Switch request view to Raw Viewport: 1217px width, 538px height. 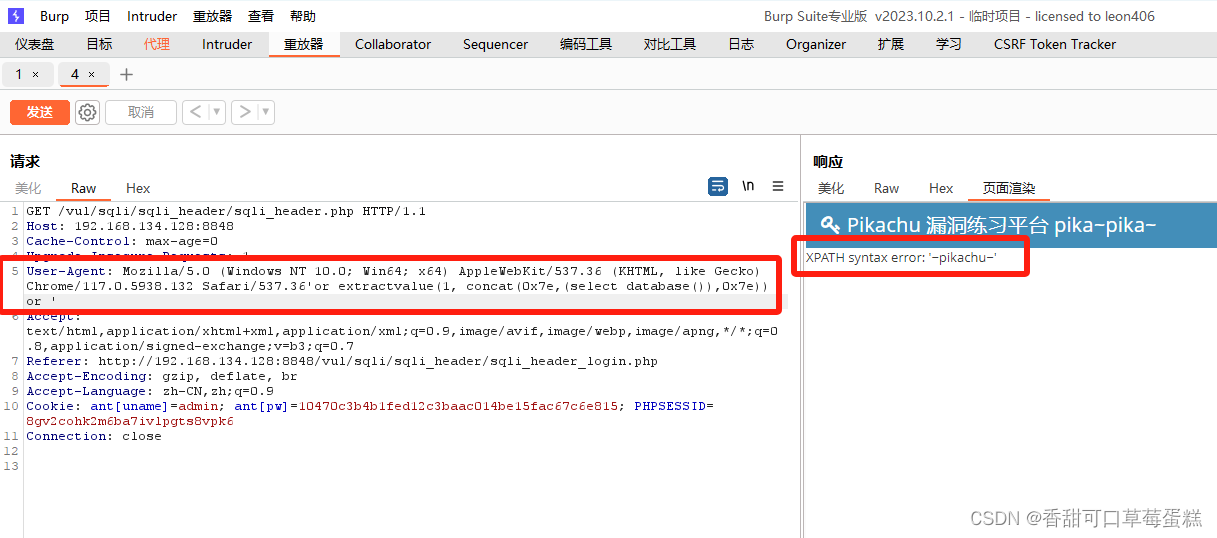coord(84,188)
